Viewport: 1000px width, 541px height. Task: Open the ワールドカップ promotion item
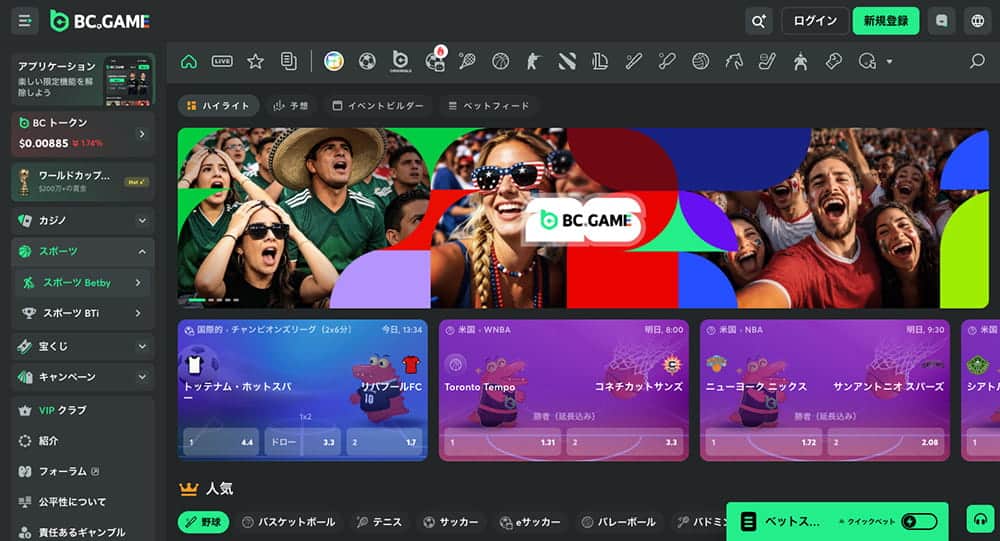[82, 182]
